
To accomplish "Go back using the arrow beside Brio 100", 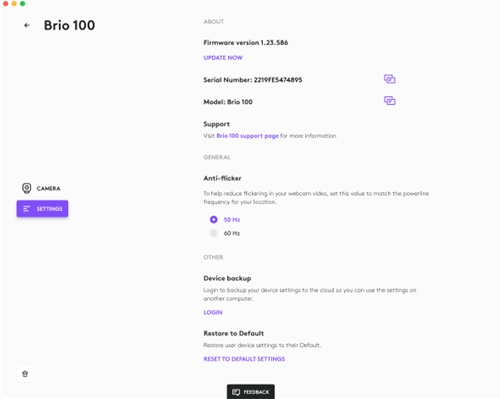I will pos(27,25).
